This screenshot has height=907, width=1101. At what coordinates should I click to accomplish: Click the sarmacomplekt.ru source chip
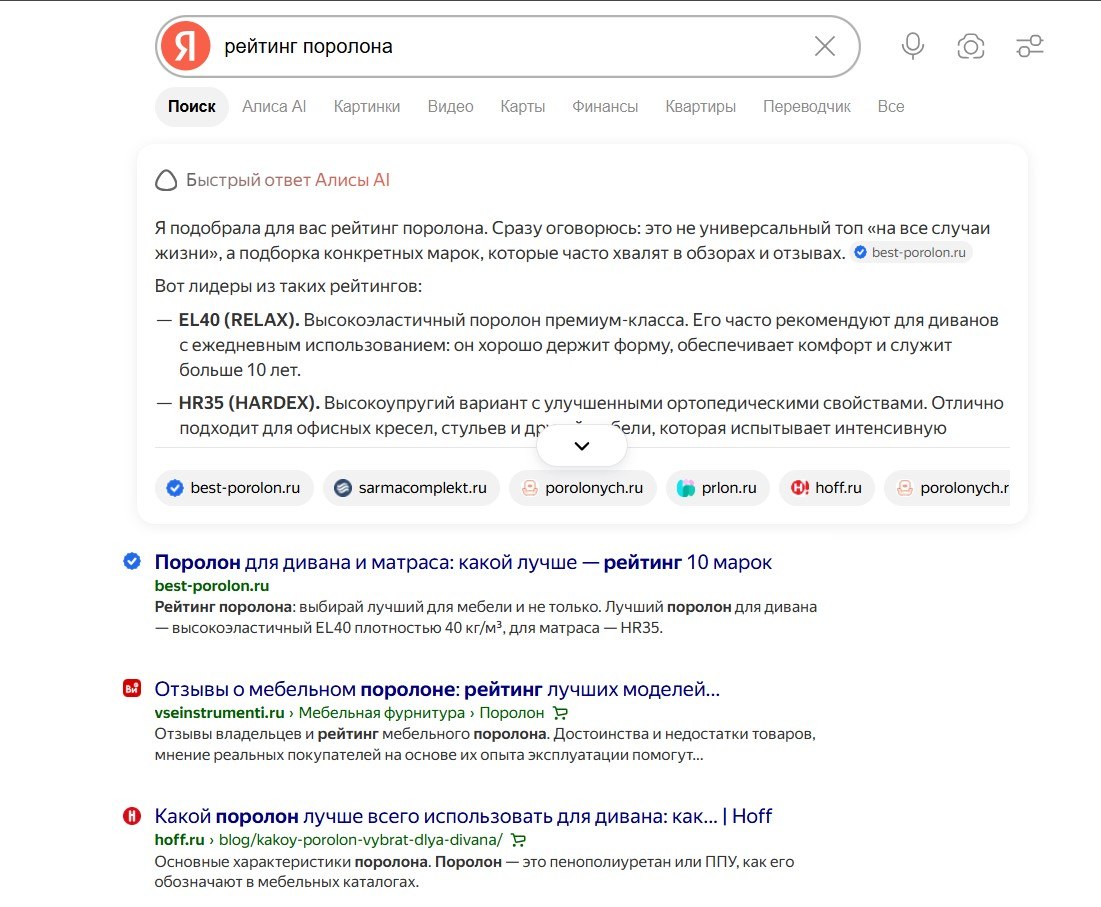coord(411,488)
